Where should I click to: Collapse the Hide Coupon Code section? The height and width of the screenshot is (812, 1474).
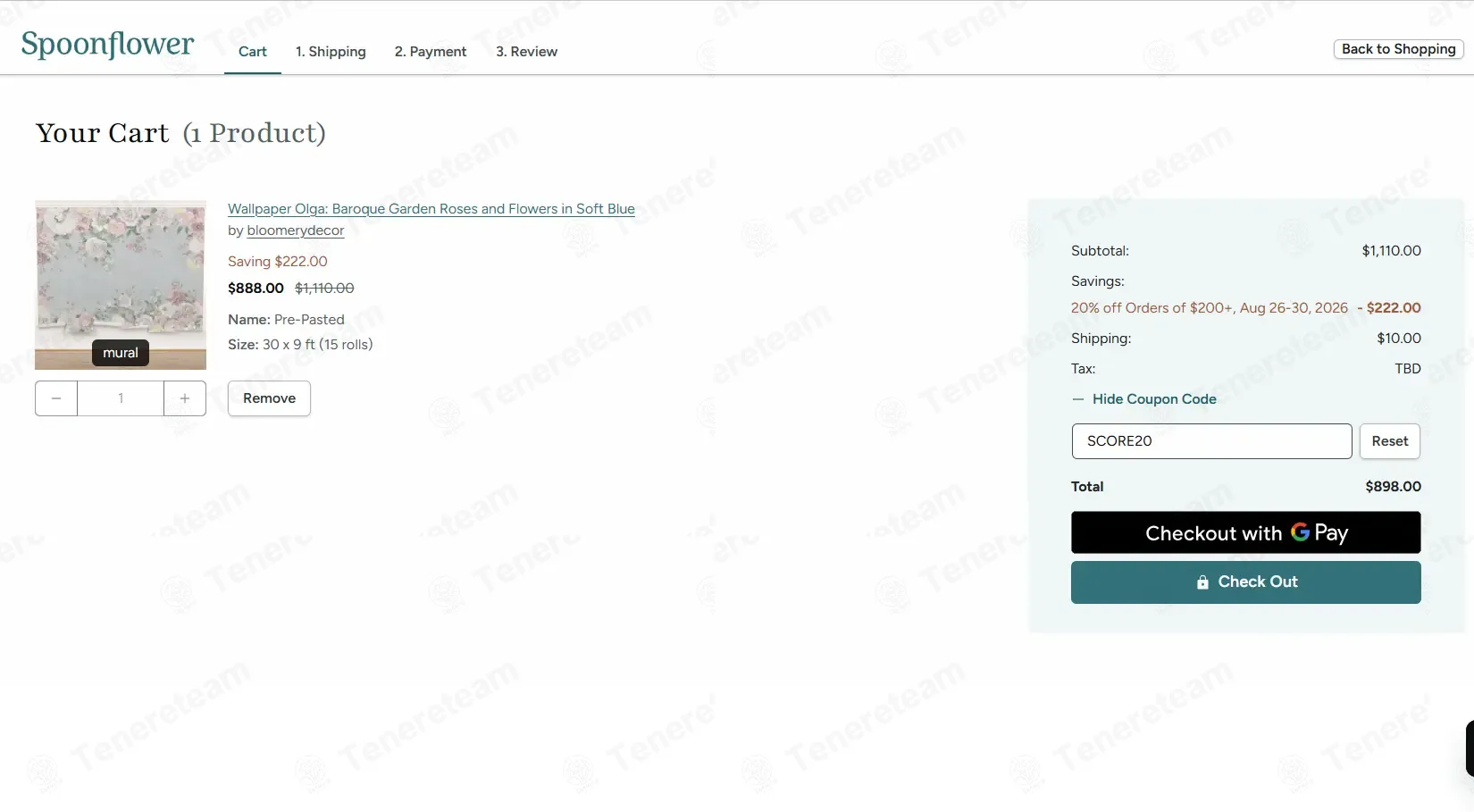pos(1153,399)
